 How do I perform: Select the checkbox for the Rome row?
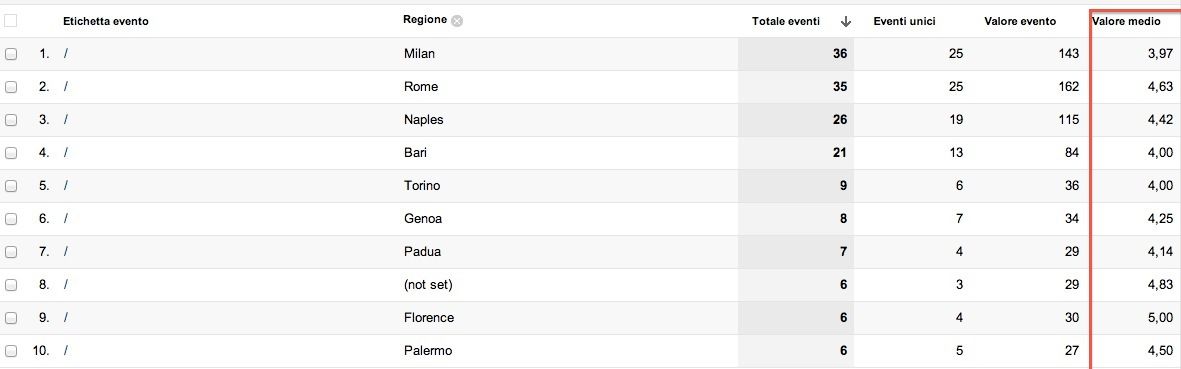pyautogui.click(x=11, y=87)
